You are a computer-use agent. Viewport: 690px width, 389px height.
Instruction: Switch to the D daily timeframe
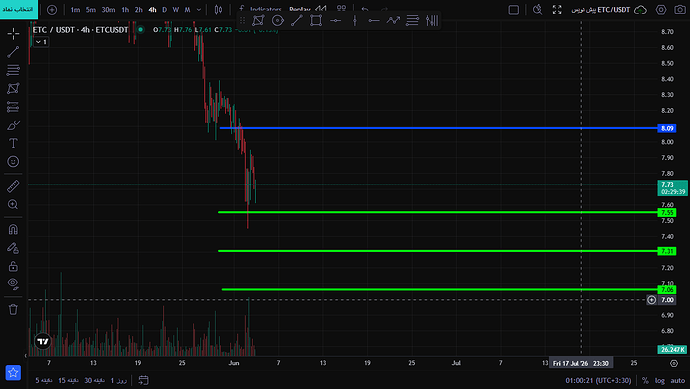165,10
